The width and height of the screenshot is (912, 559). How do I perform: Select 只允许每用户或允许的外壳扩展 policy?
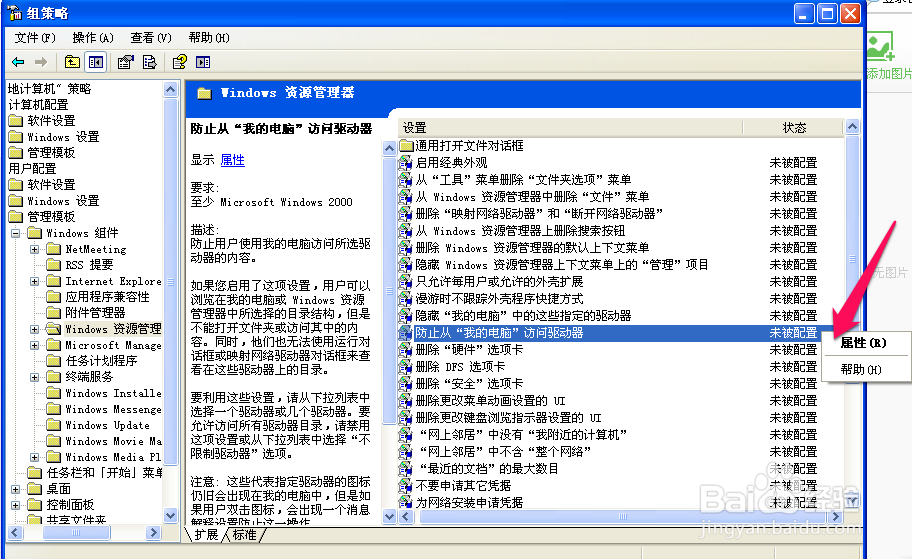500,282
